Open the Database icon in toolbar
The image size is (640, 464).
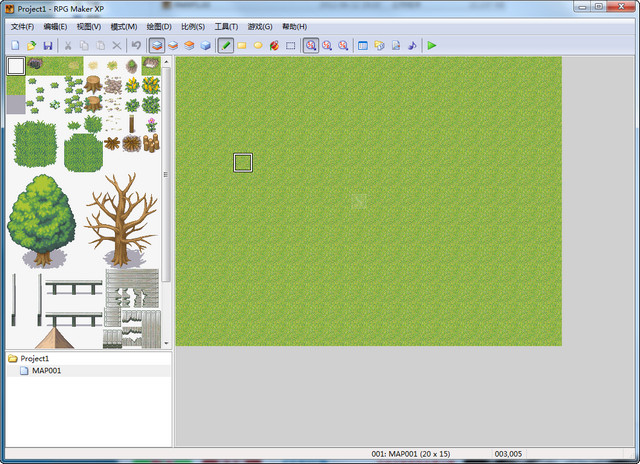pyautogui.click(x=363, y=45)
